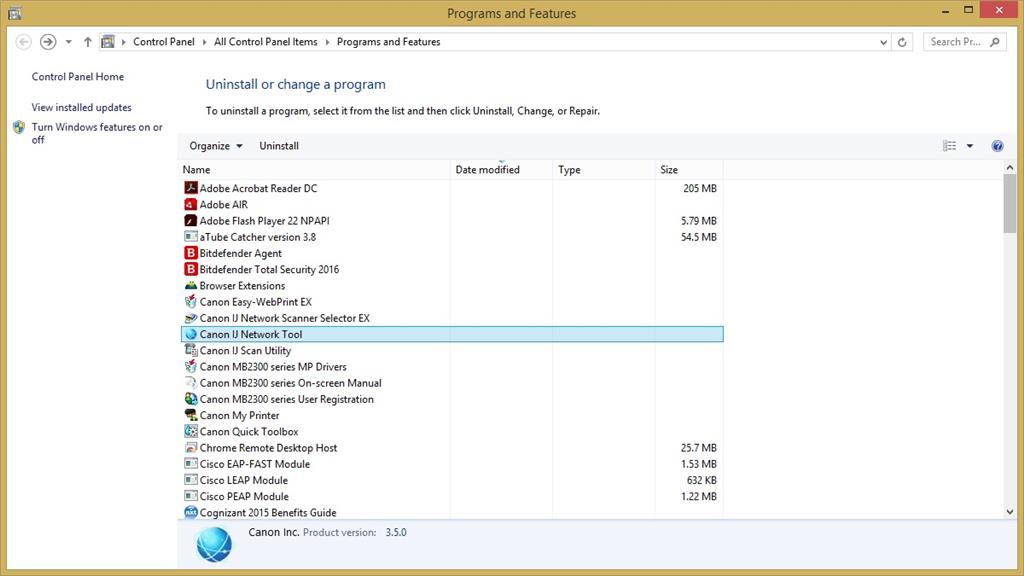The height and width of the screenshot is (576, 1024).
Task: Open the recent locations dropdown arrow
Action: (x=69, y=42)
